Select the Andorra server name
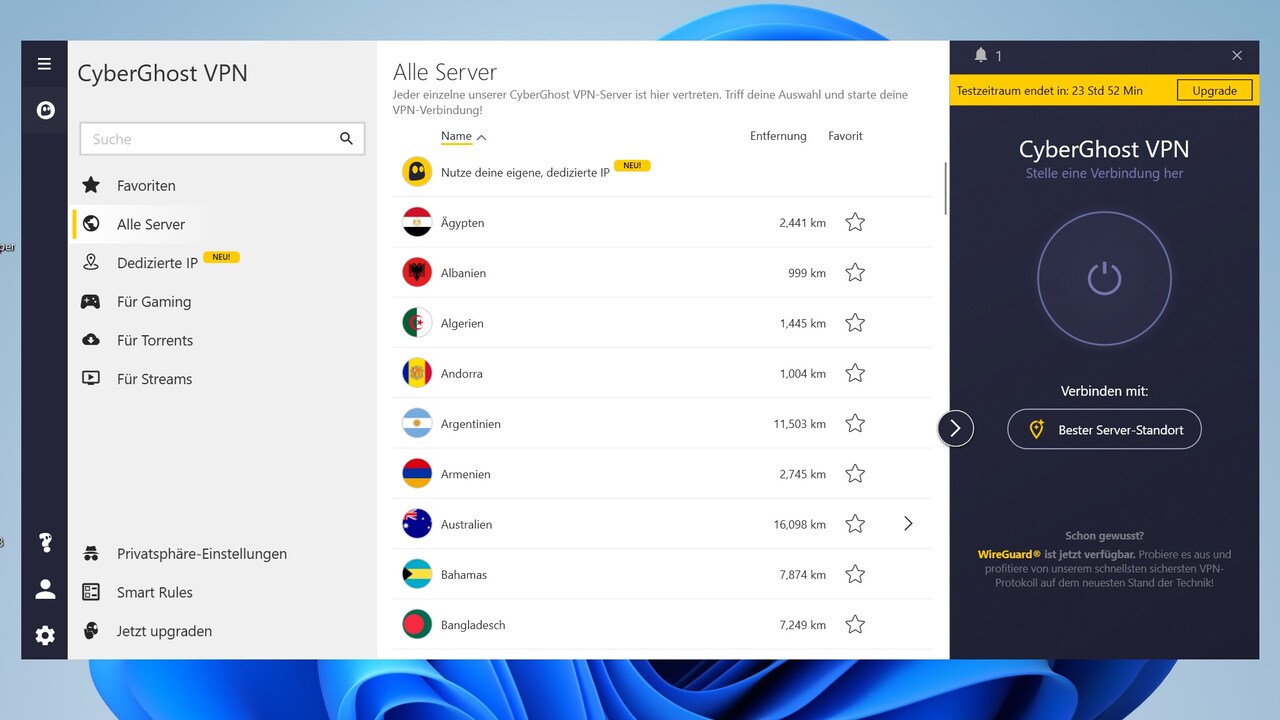This screenshot has width=1280, height=720. pyautogui.click(x=462, y=373)
